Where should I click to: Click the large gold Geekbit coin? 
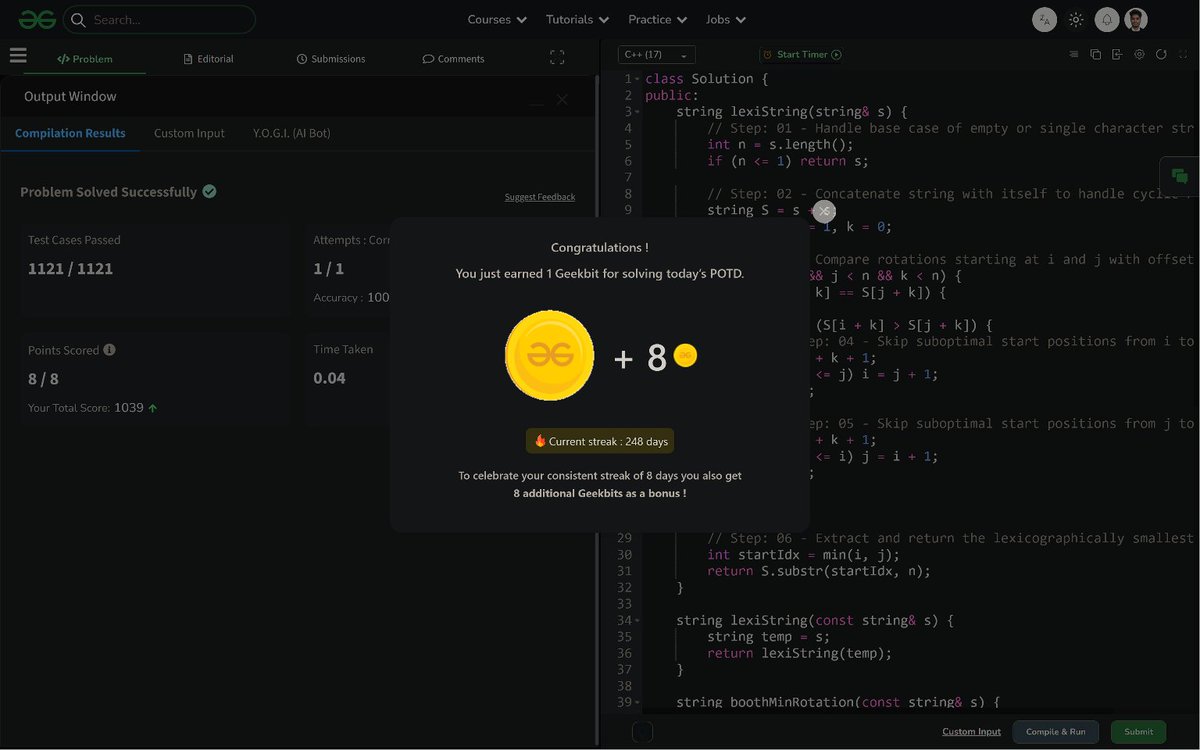[549, 356]
